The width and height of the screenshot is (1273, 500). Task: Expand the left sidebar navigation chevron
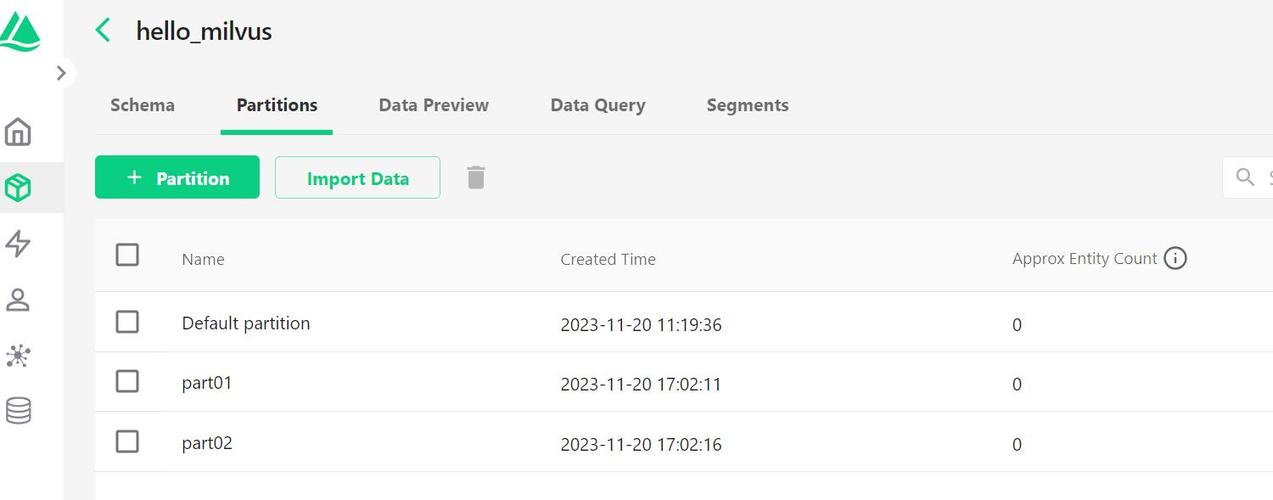(x=61, y=73)
